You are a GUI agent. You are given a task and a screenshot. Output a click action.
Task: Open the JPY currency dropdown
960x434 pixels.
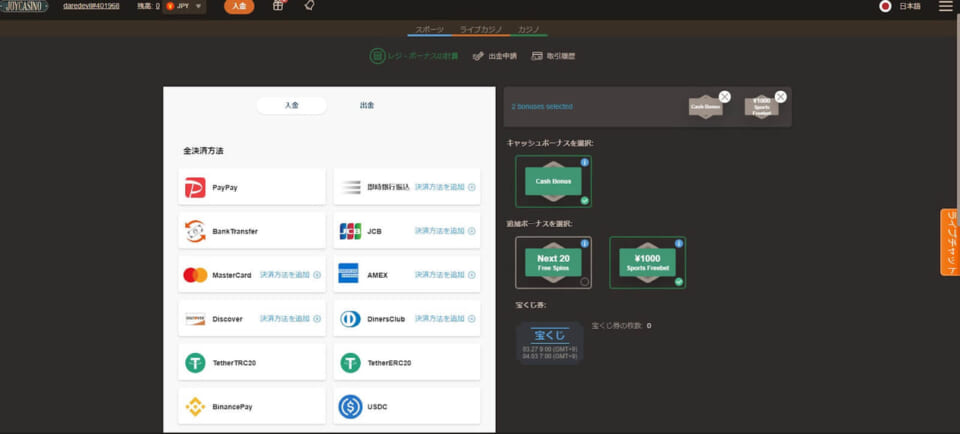click(x=184, y=6)
